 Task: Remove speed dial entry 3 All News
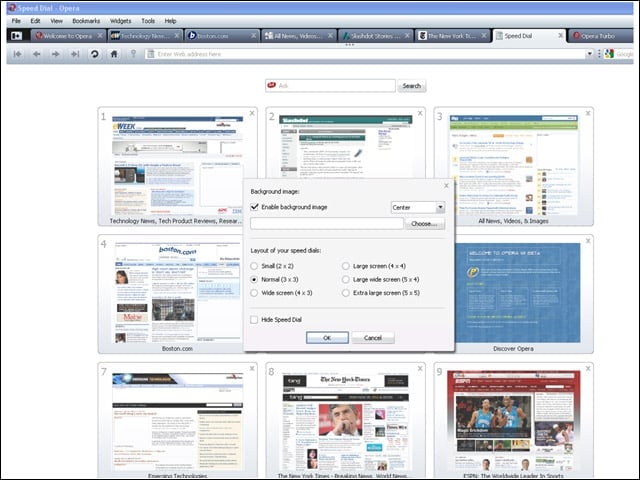pos(588,113)
